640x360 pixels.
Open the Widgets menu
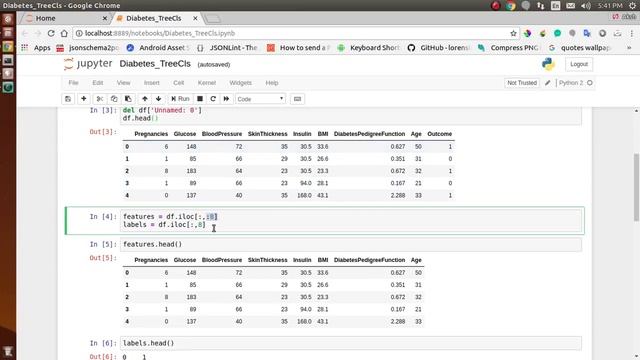pyautogui.click(x=240, y=83)
